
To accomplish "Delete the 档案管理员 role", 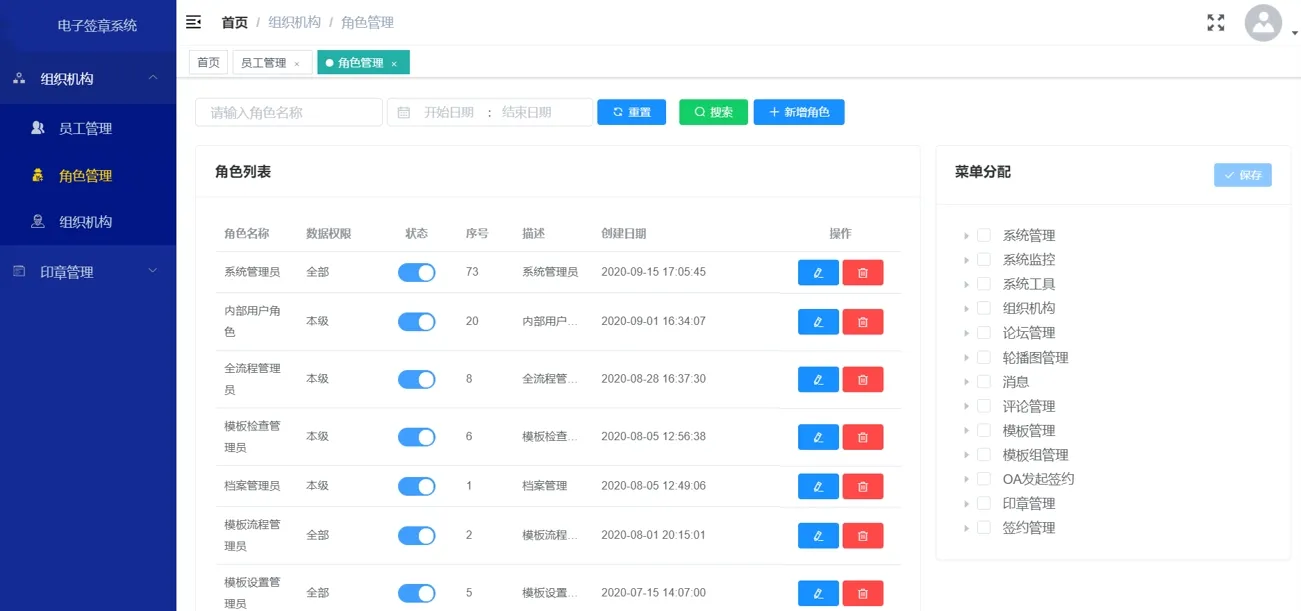I will [x=863, y=486].
